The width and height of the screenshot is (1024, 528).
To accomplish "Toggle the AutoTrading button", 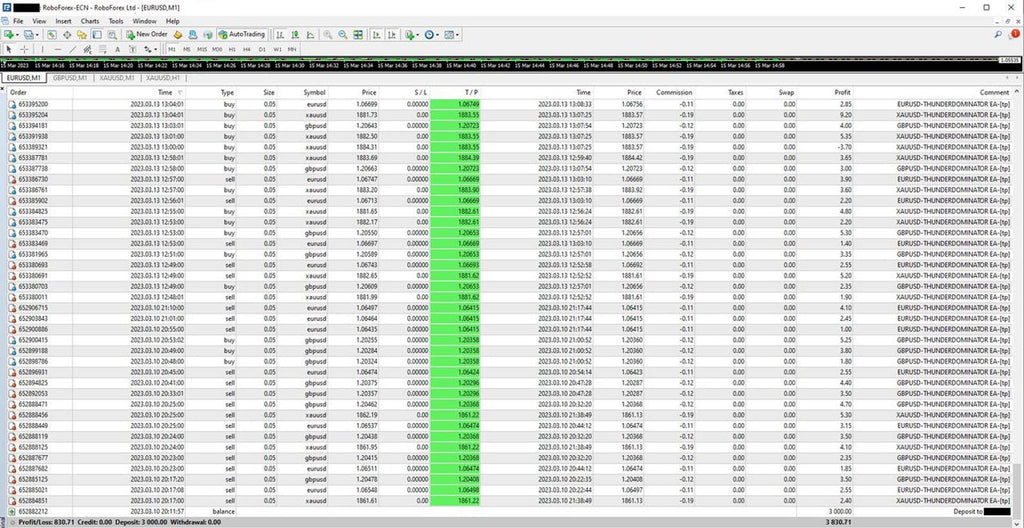I will (x=241, y=34).
